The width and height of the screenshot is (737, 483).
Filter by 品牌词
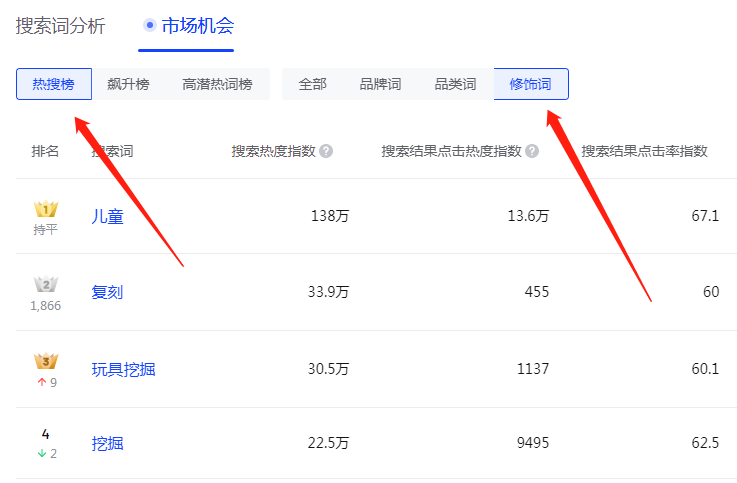[380, 84]
